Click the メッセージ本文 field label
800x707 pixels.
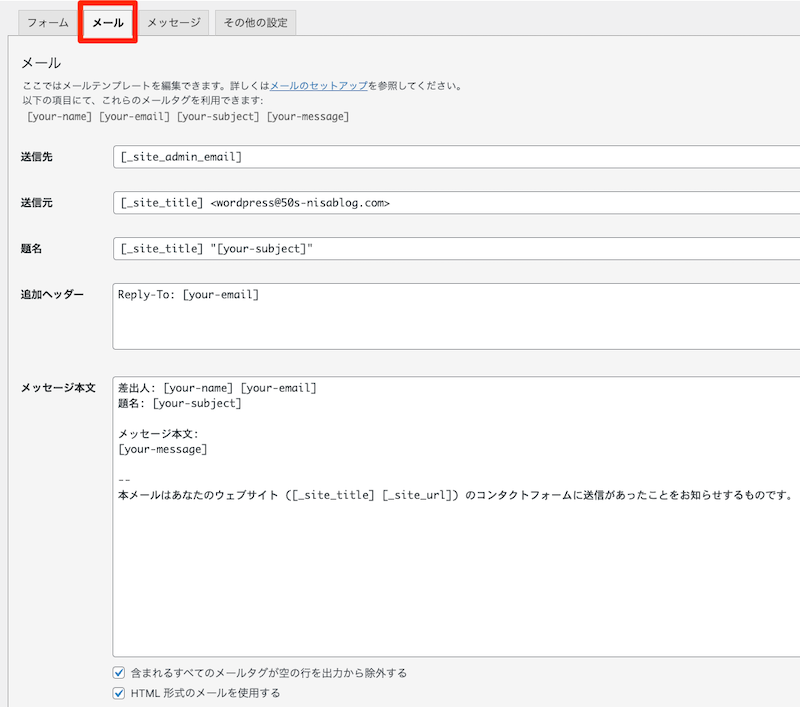coord(58,388)
